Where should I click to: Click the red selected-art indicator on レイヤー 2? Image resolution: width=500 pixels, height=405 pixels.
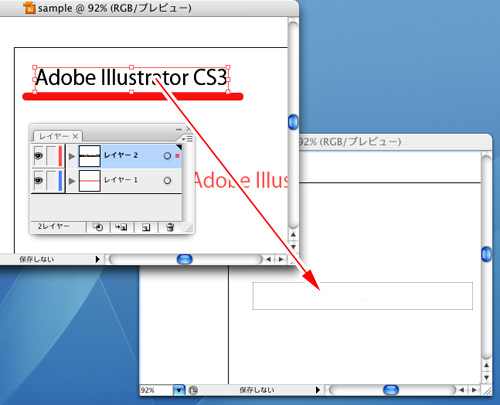tap(177, 156)
